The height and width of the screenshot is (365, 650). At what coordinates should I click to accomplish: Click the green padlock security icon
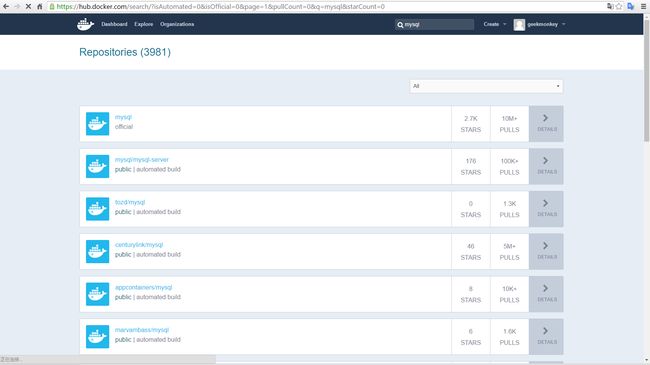52,7
